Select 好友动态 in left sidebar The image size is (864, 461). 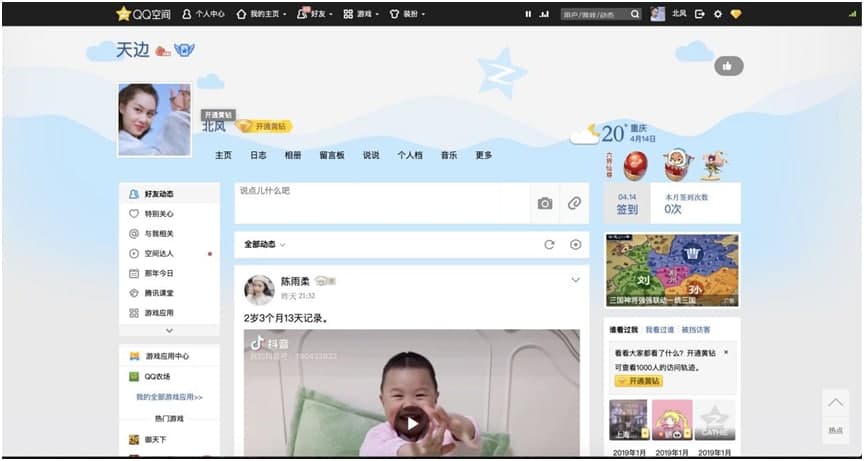click(169, 194)
